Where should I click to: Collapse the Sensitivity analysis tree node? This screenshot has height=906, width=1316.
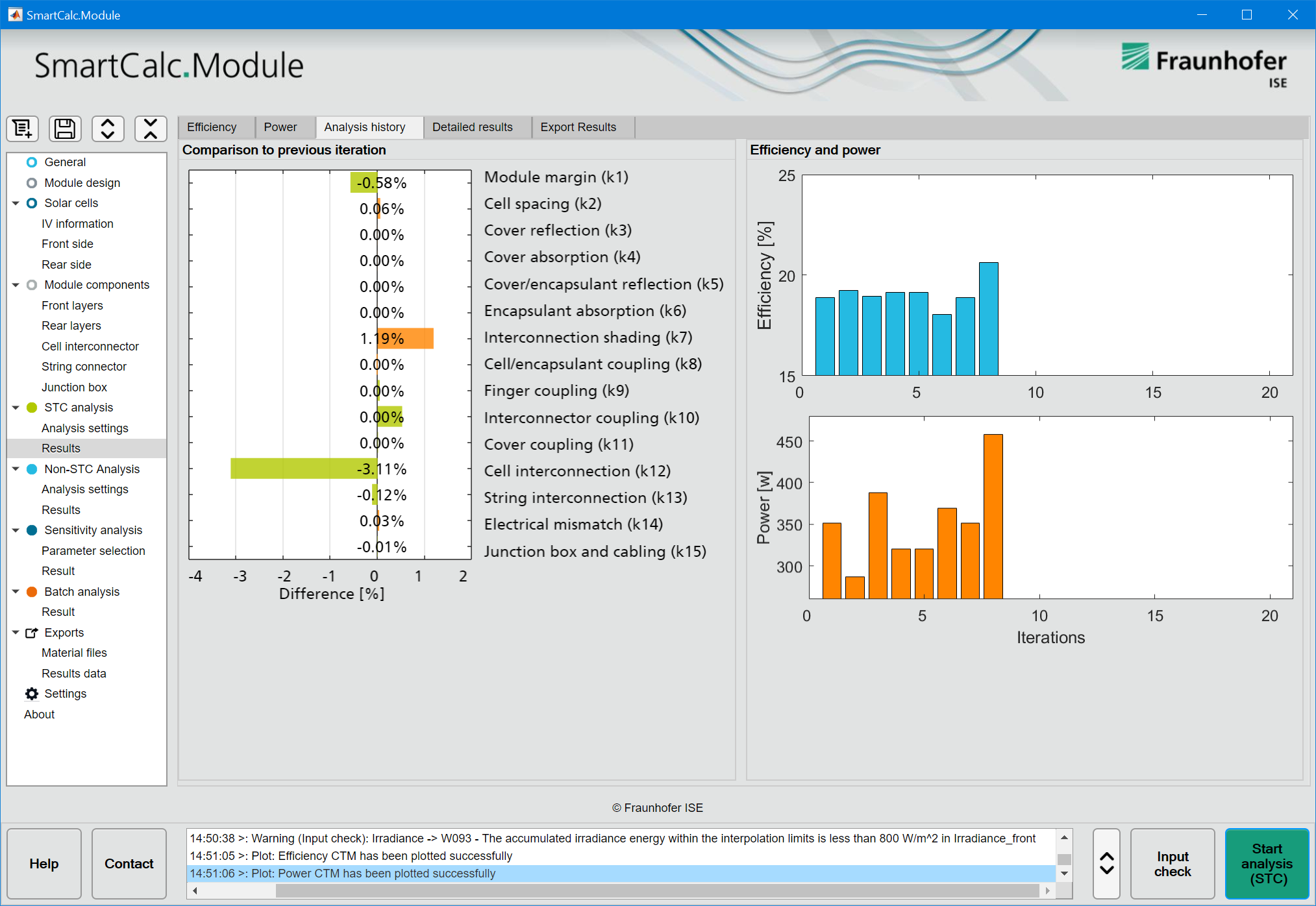[16, 530]
